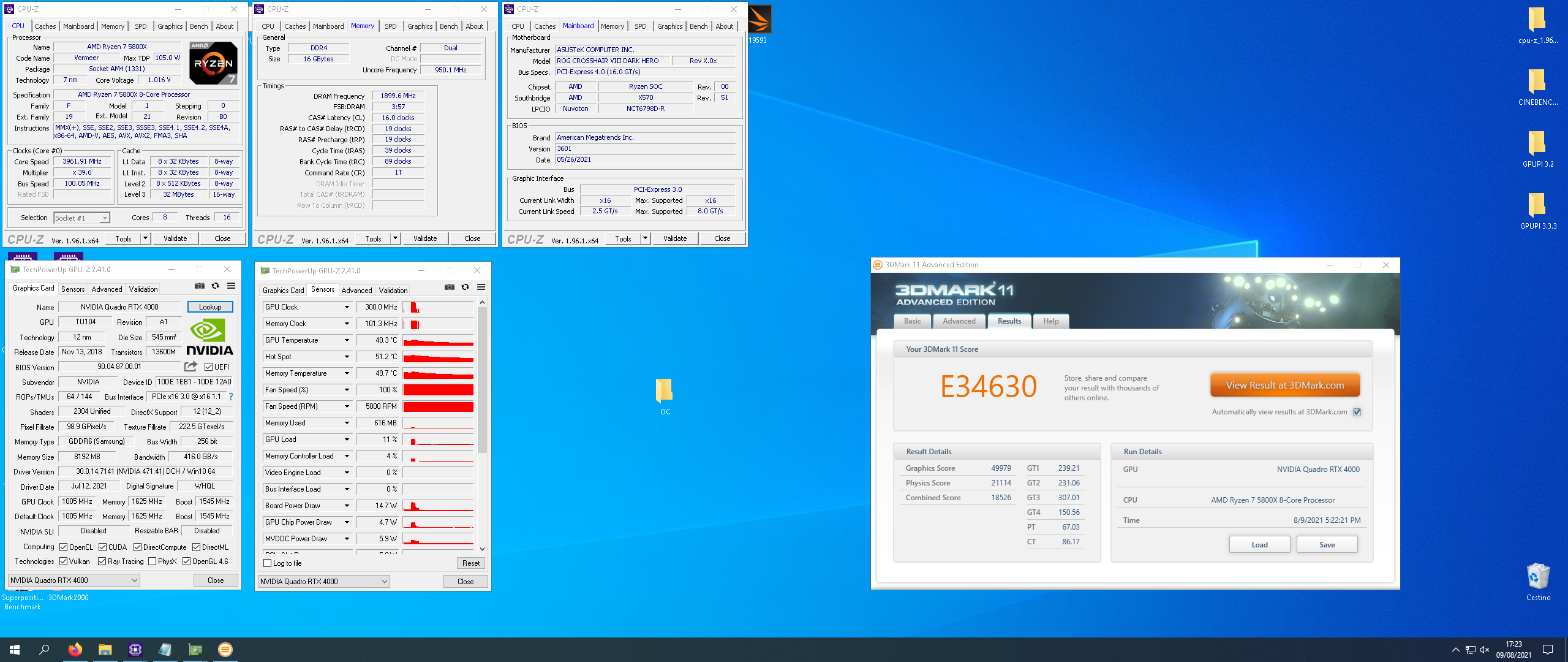Viewport: 1568px width, 662px height.
Task: Open File Explorer from taskbar
Action: pyautogui.click(x=105, y=650)
